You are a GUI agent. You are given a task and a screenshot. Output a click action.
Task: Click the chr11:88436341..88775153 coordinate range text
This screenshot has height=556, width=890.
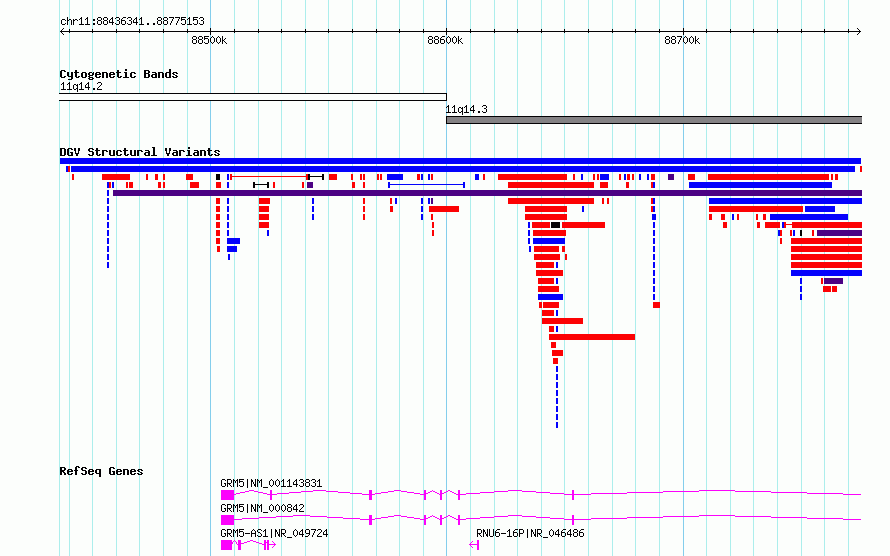(x=132, y=21)
